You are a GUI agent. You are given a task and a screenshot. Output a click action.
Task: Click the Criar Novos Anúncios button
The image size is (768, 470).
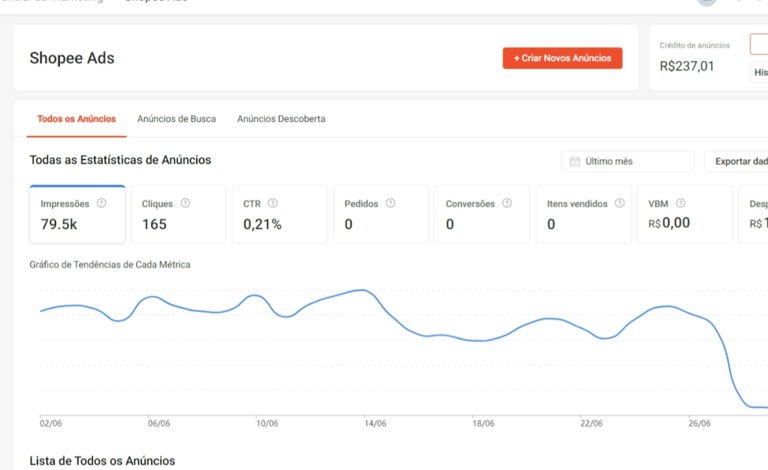[562, 58]
